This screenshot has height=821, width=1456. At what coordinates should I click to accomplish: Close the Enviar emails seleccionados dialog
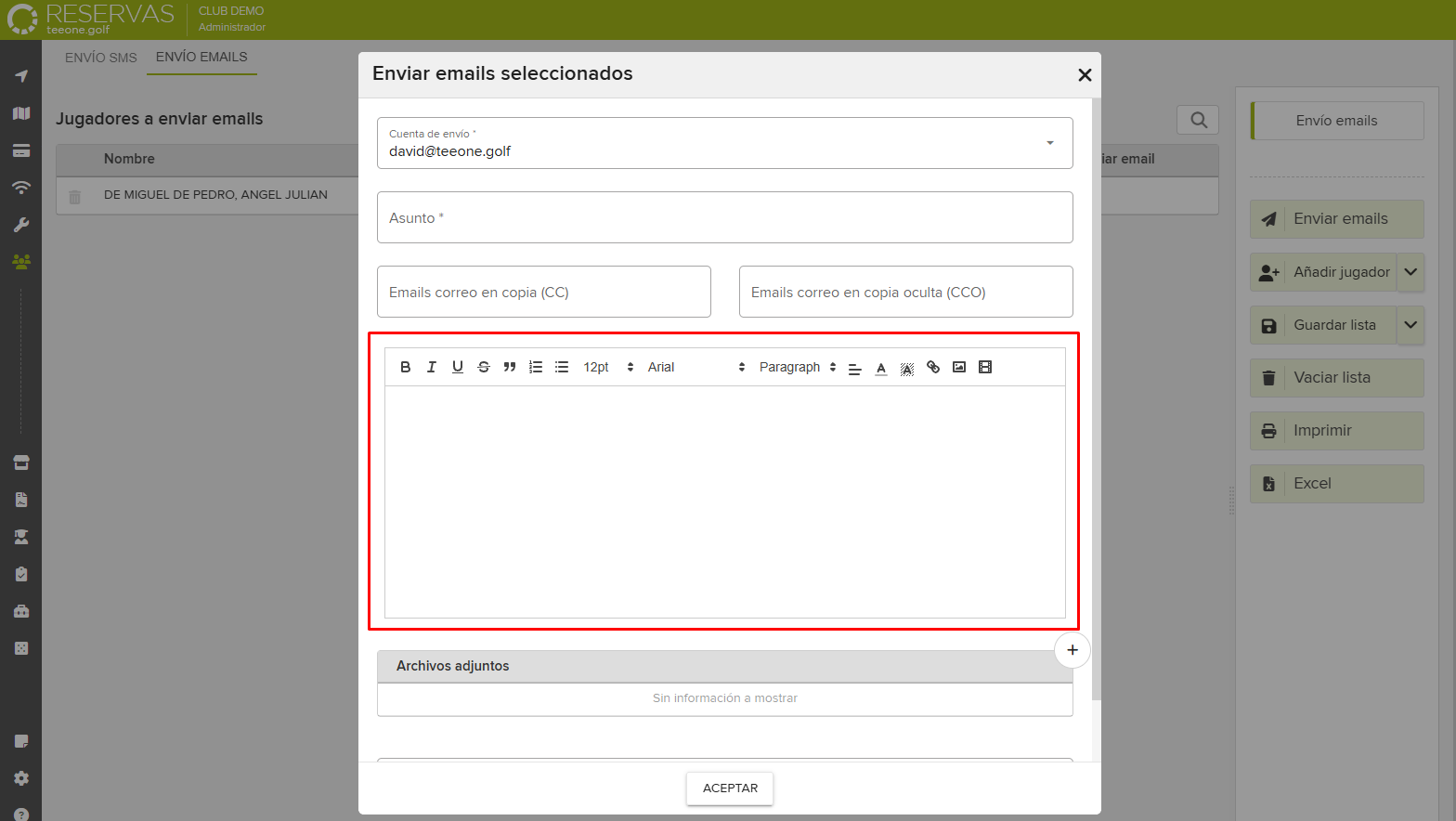click(1085, 75)
